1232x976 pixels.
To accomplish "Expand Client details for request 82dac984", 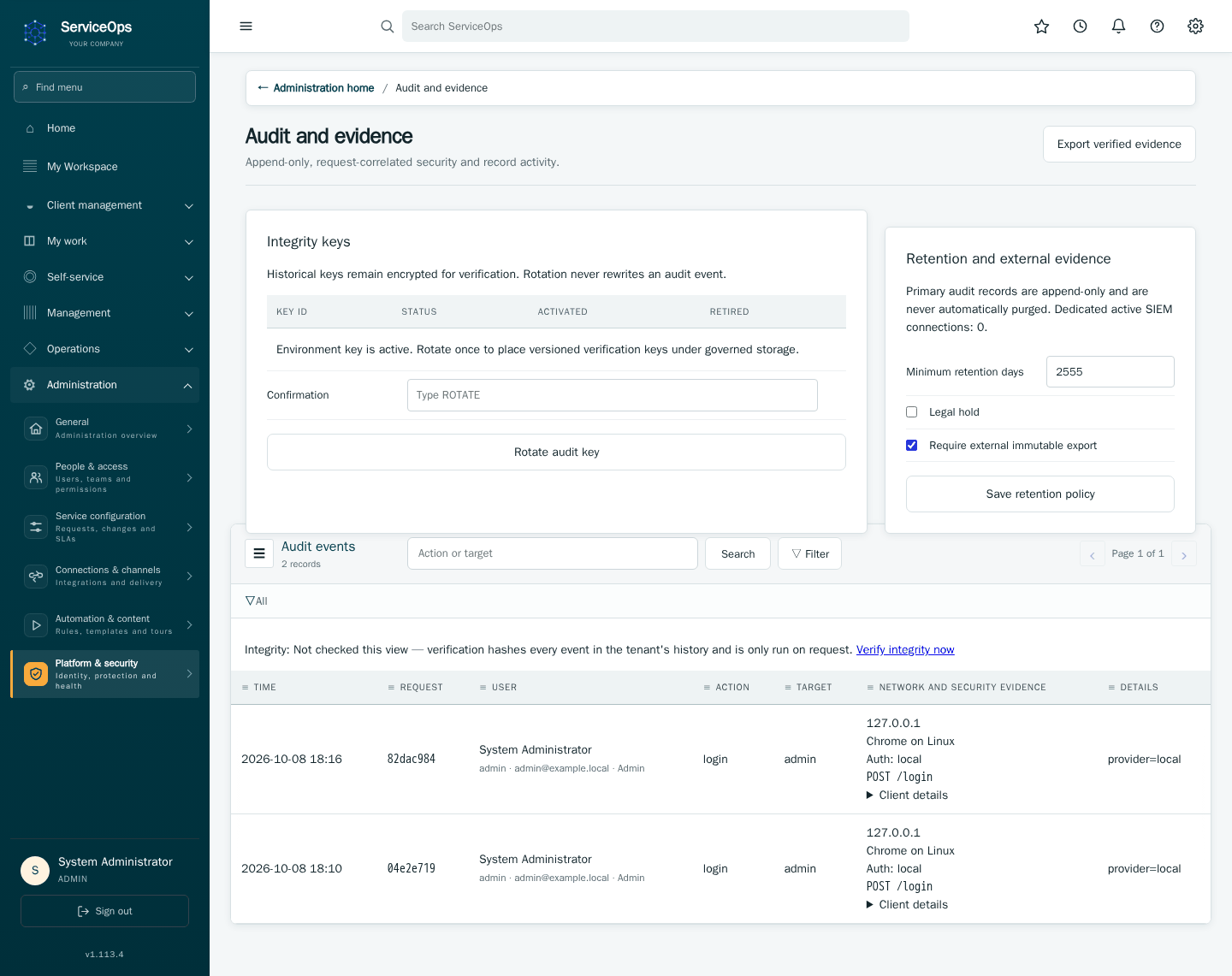I will 907,796.
